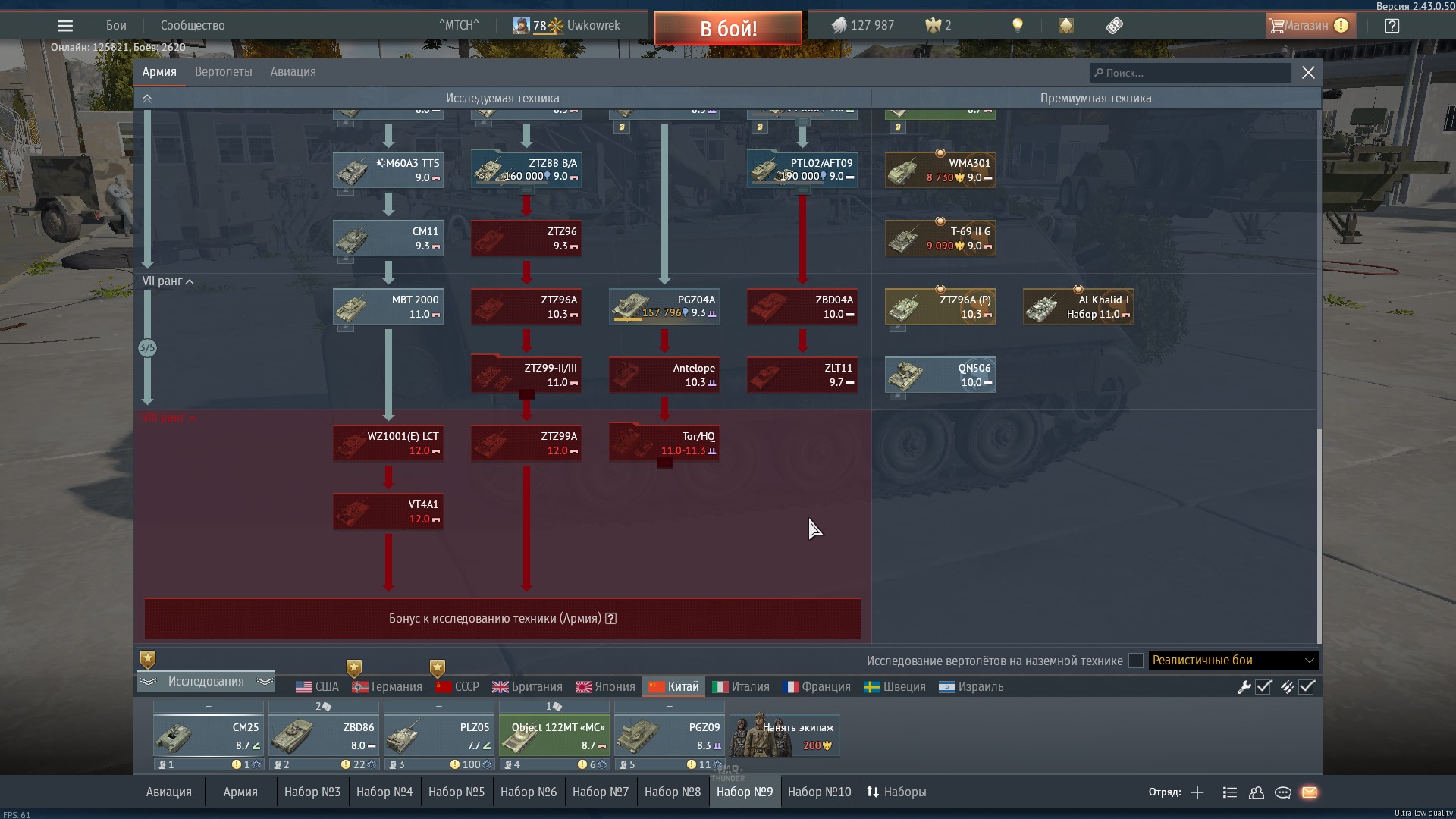This screenshot has height=819, width=1456.
Task: Click the research tree vertical scrollbar
Action: click(x=1319, y=535)
